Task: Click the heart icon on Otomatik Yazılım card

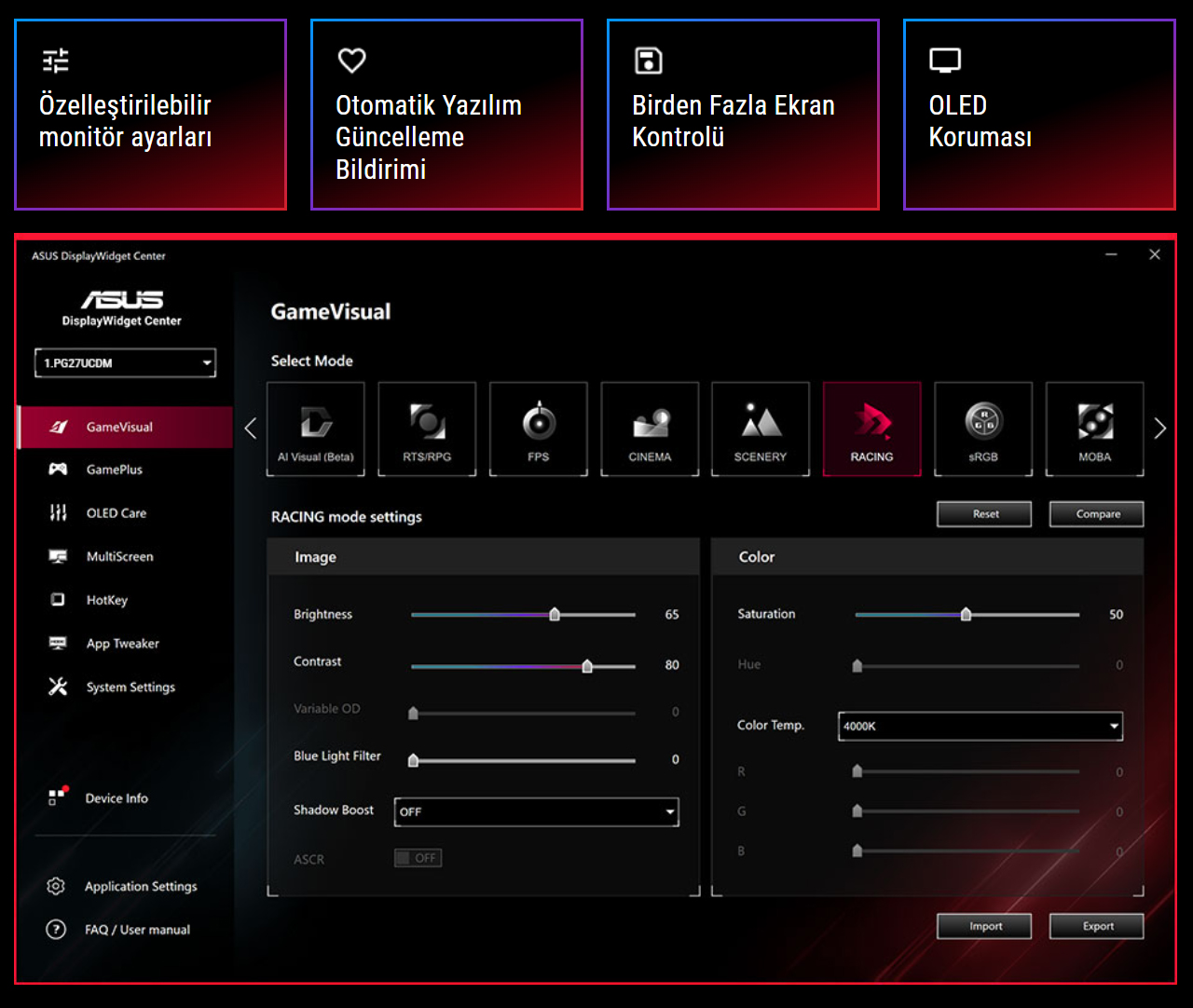Action: [351, 61]
